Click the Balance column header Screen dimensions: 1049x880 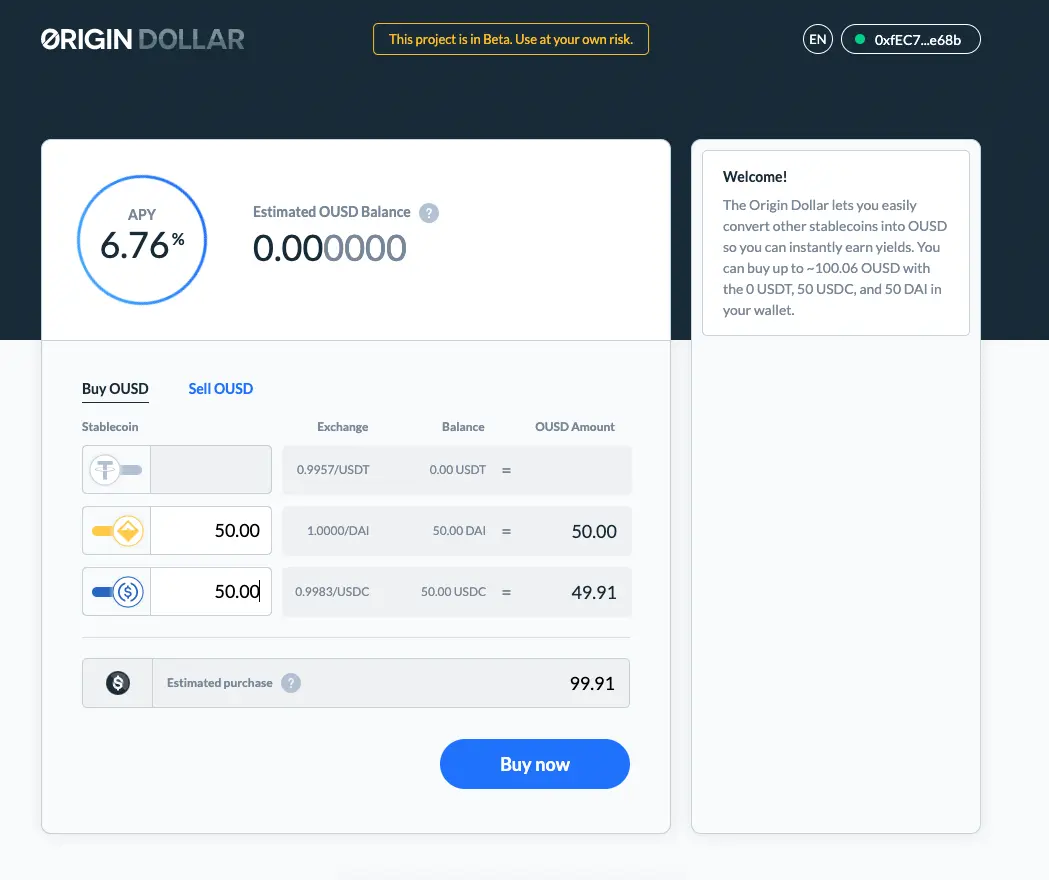coord(463,427)
